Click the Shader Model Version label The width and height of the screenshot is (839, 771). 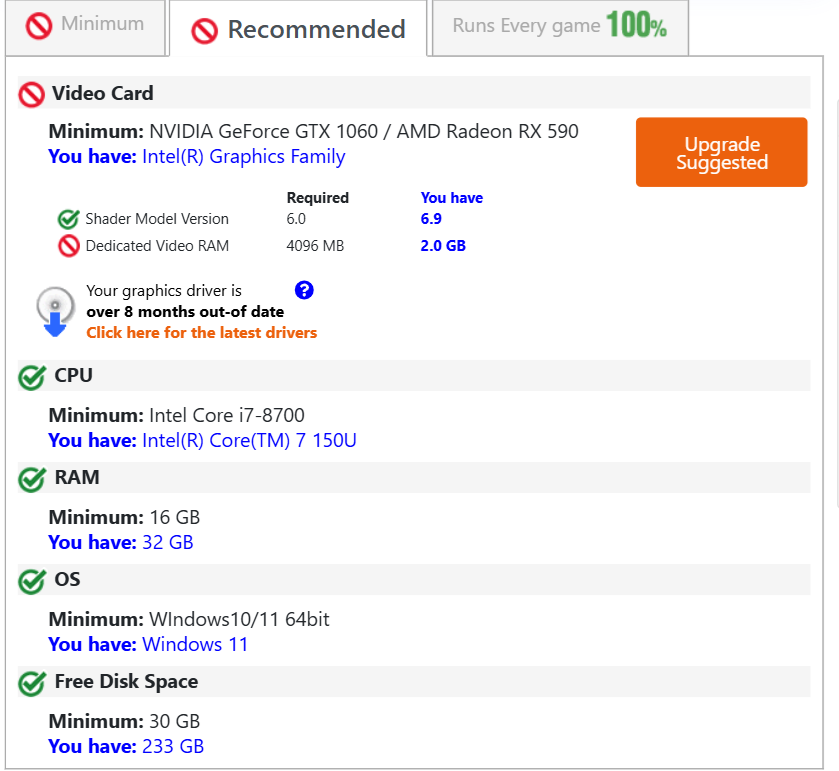pos(157,219)
